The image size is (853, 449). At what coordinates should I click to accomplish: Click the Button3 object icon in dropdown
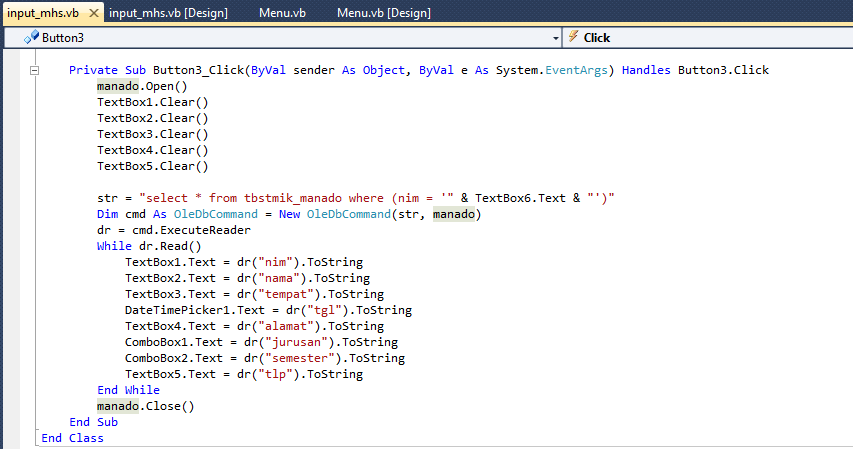click(x=32, y=37)
